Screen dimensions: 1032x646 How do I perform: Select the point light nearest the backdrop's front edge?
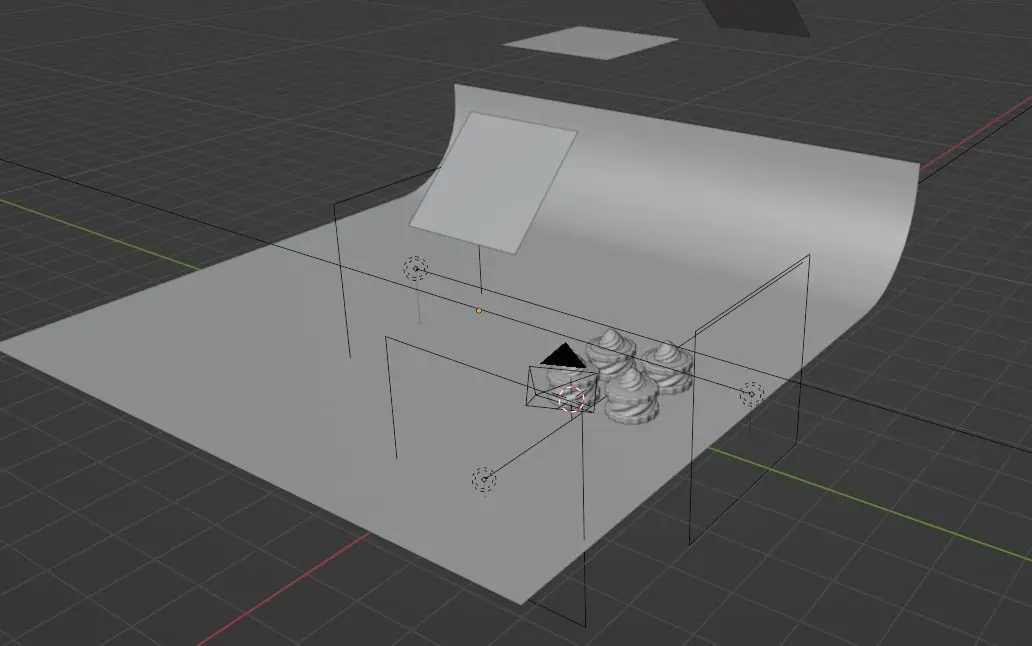point(484,480)
